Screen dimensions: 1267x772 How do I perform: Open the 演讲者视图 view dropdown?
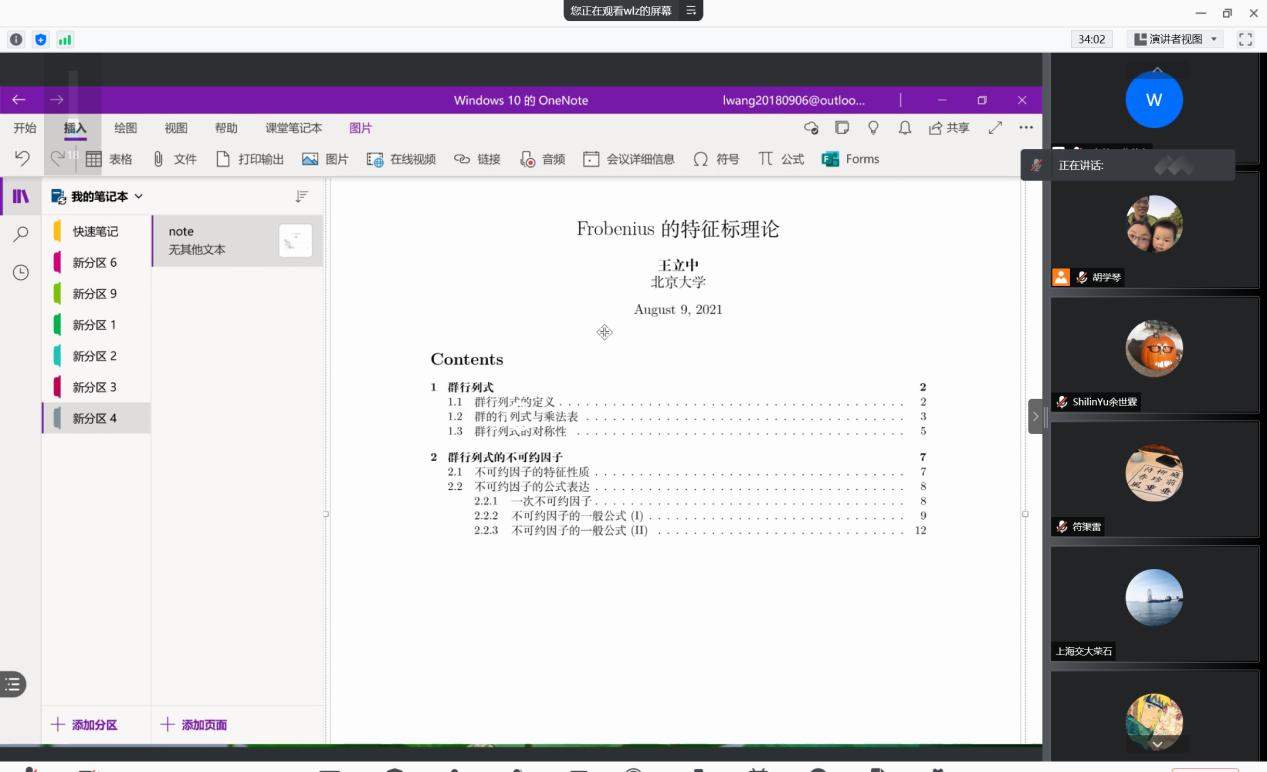[1175, 39]
